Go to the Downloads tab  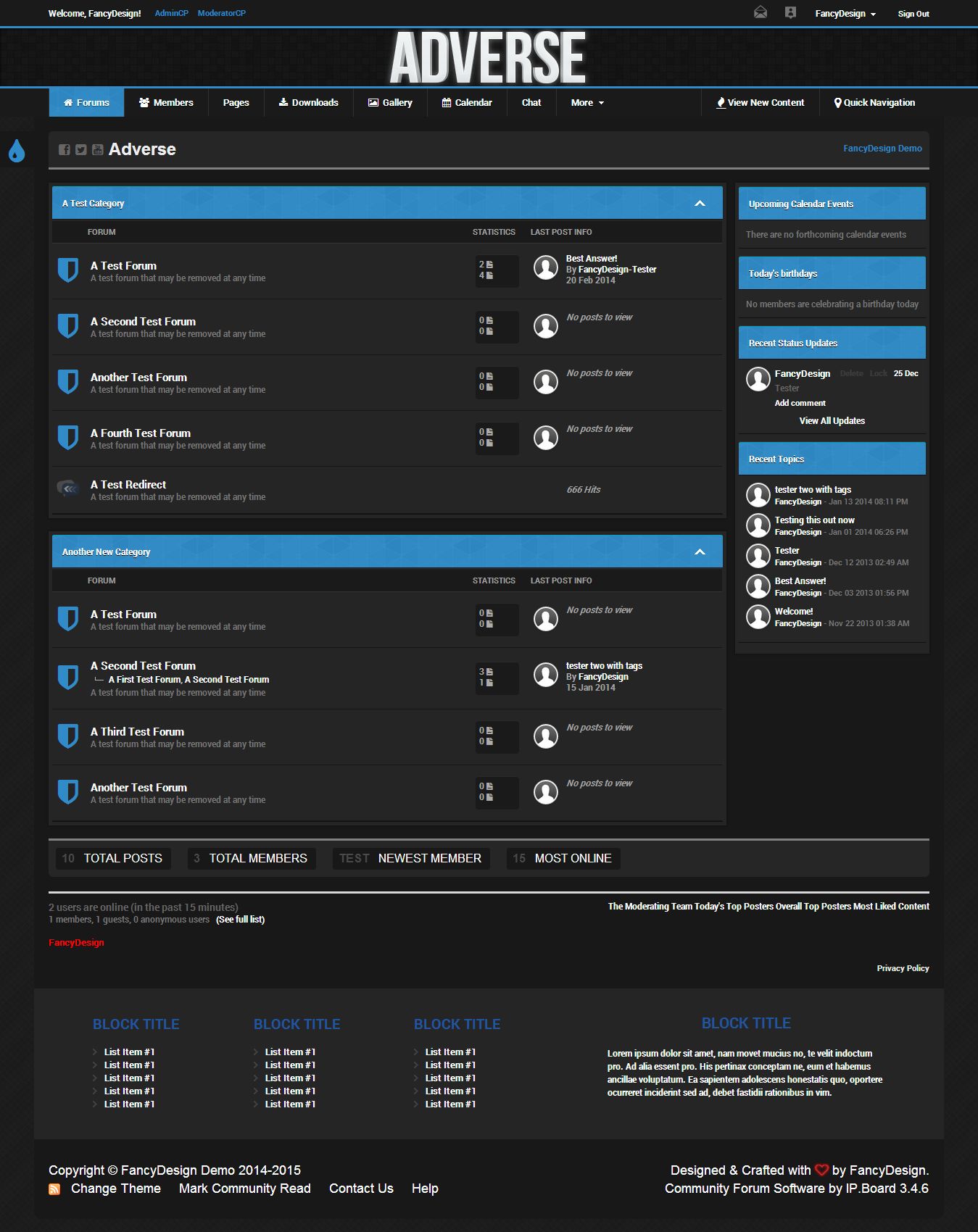(308, 103)
